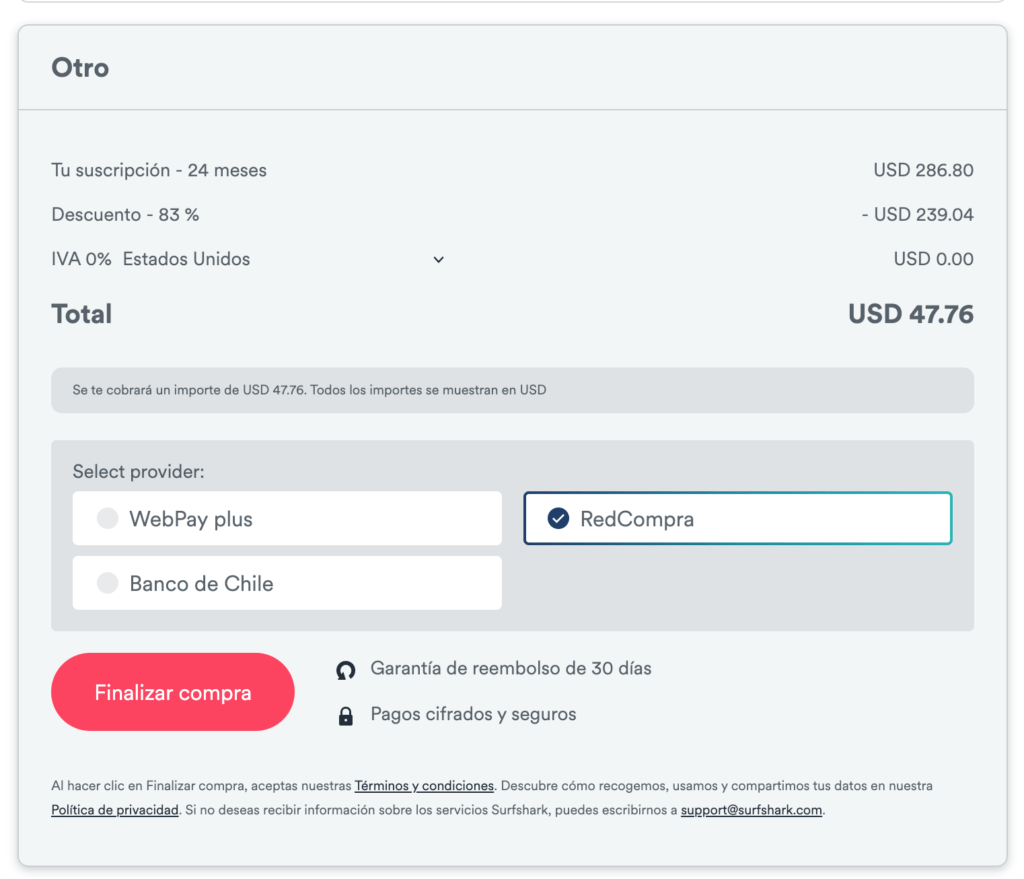The image size is (1024, 879).
Task: Click the Tu suscripción - 24 meses line
Action: [x=159, y=170]
